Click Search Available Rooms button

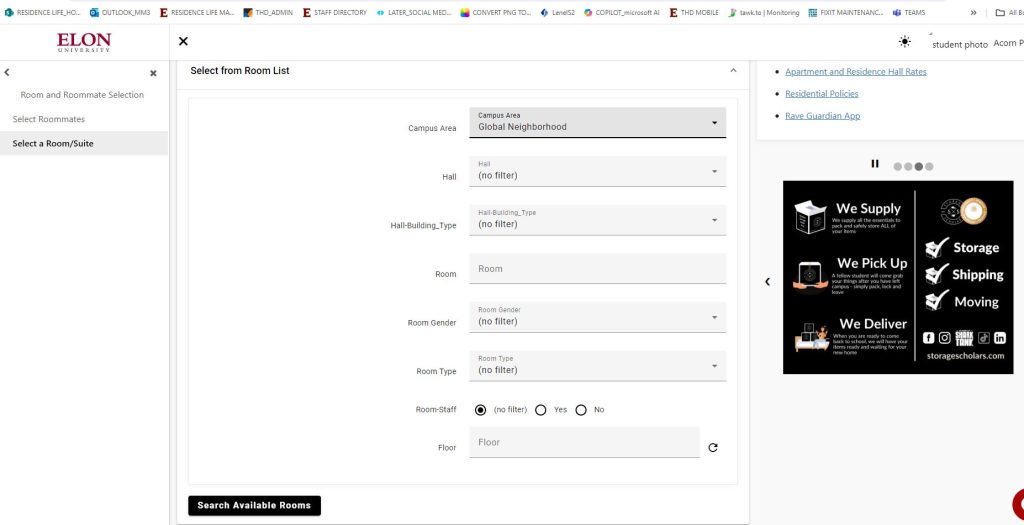254,506
